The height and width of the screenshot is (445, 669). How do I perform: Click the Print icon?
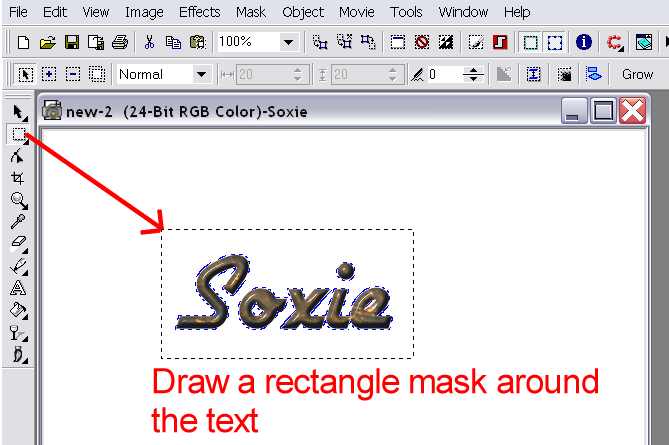[x=120, y=43]
